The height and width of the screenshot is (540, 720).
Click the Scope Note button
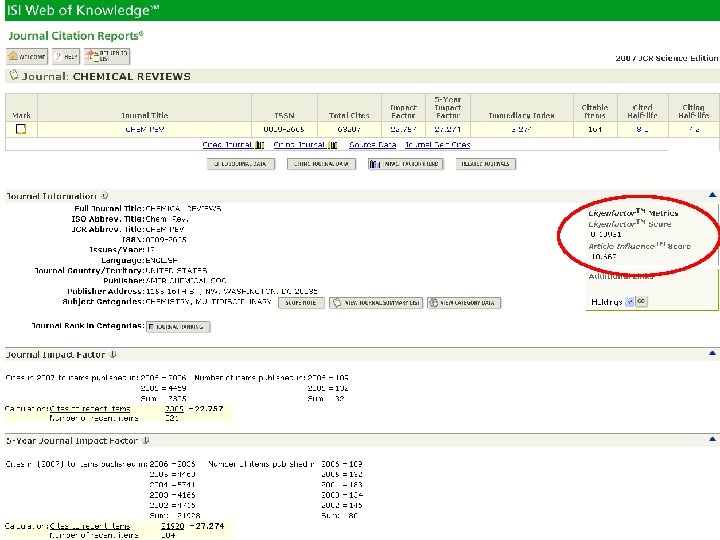pos(301,303)
